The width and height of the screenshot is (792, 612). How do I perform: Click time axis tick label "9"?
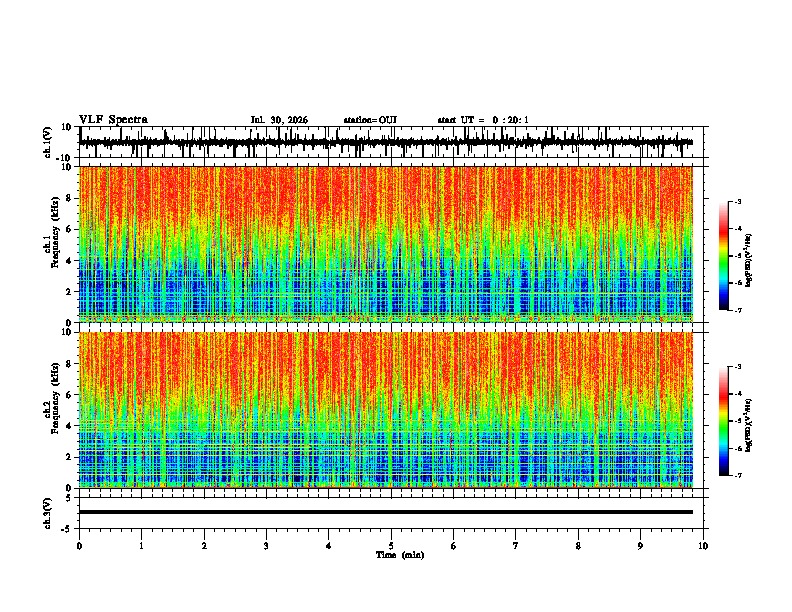pos(640,546)
